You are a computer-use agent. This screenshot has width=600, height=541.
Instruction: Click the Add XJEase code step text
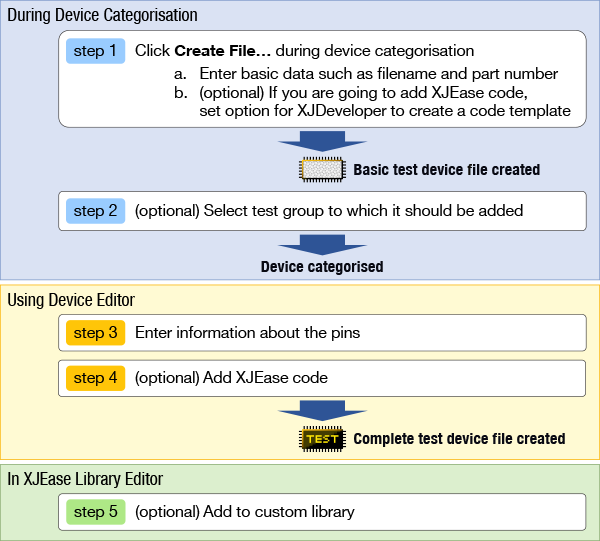[231, 378]
